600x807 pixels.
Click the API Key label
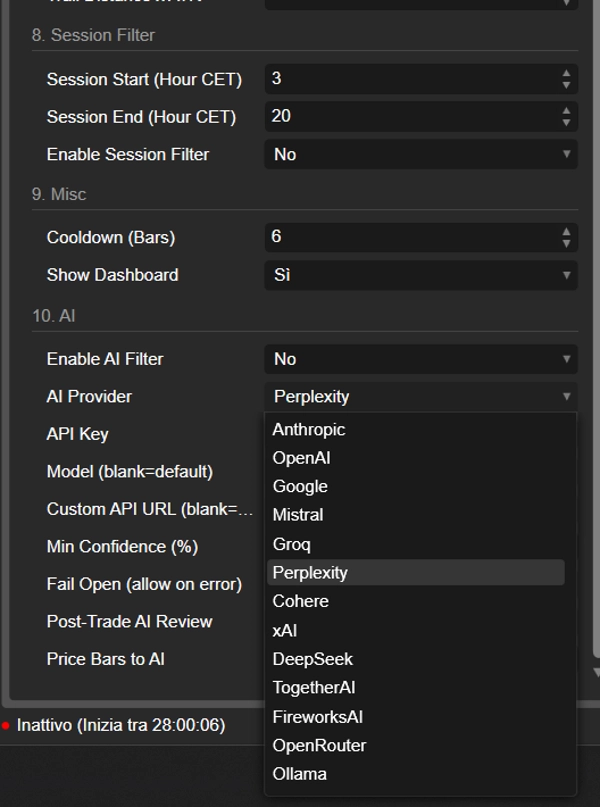pos(78,434)
